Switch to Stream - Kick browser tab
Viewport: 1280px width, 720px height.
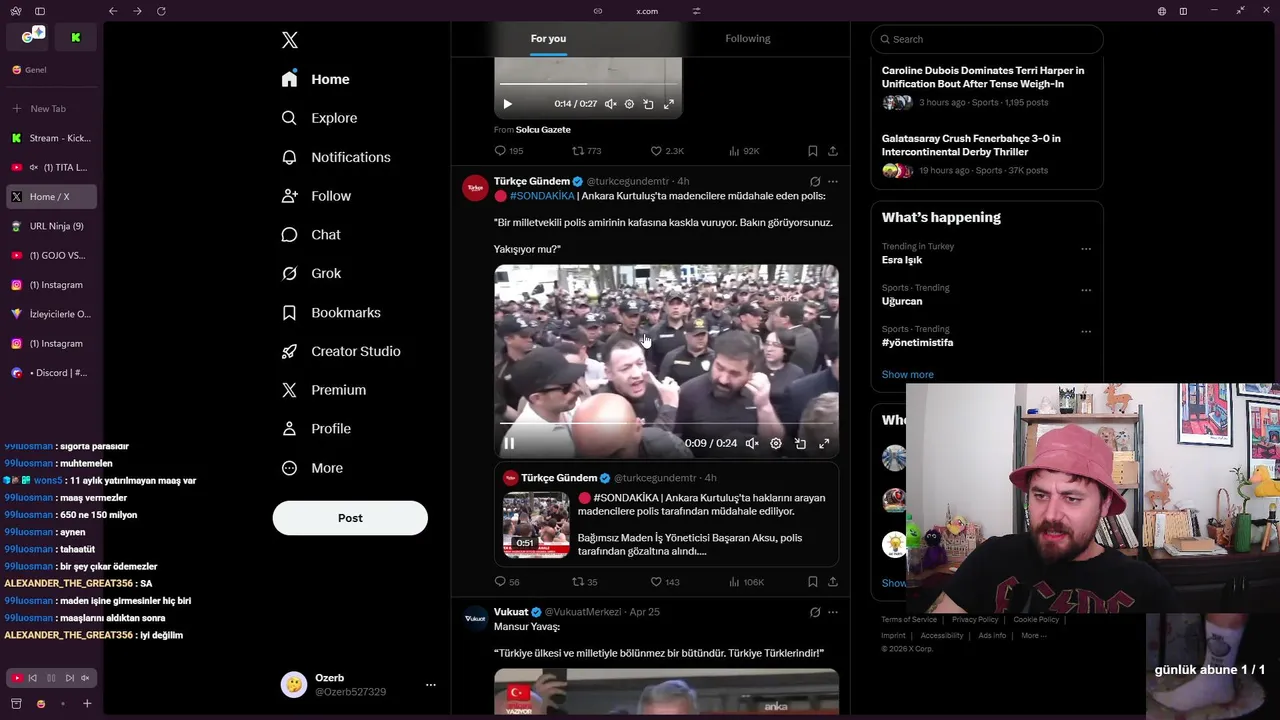pos(51,138)
